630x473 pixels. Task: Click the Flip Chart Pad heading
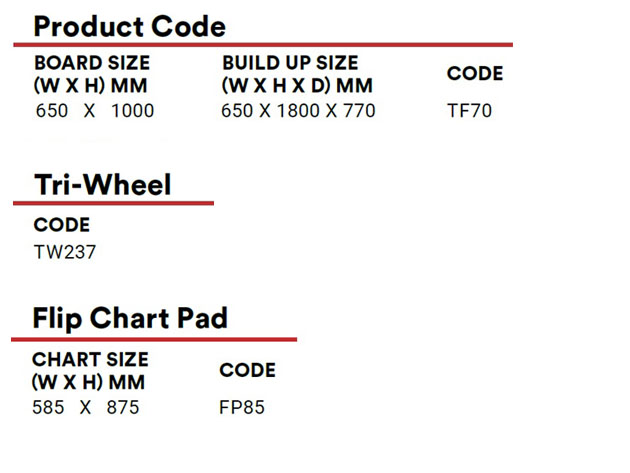click(x=130, y=318)
